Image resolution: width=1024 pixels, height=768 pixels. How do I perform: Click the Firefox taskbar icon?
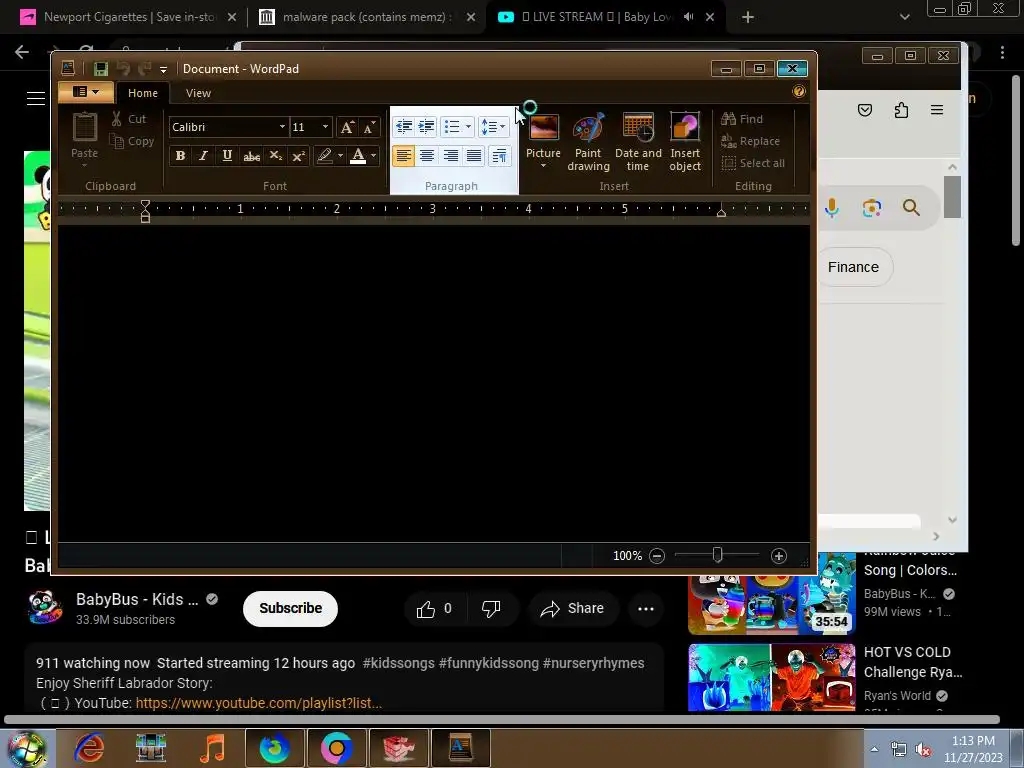tap(275, 748)
